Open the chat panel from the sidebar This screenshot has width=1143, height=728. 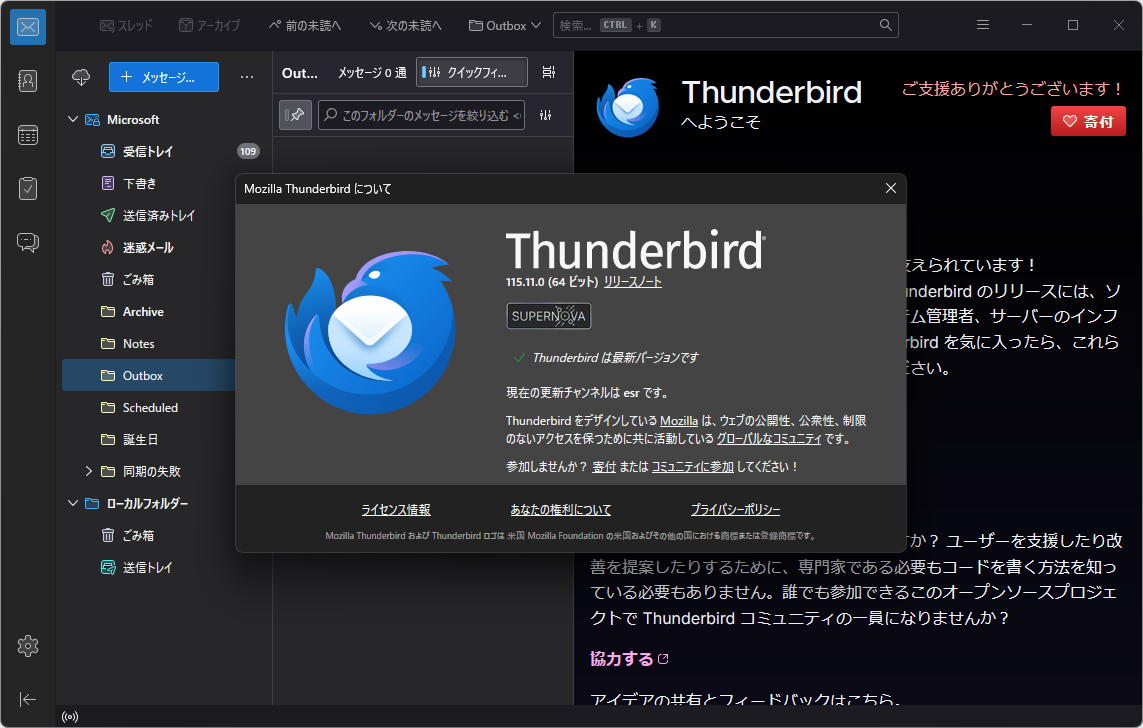pyautogui.click(x=27, y=241)
